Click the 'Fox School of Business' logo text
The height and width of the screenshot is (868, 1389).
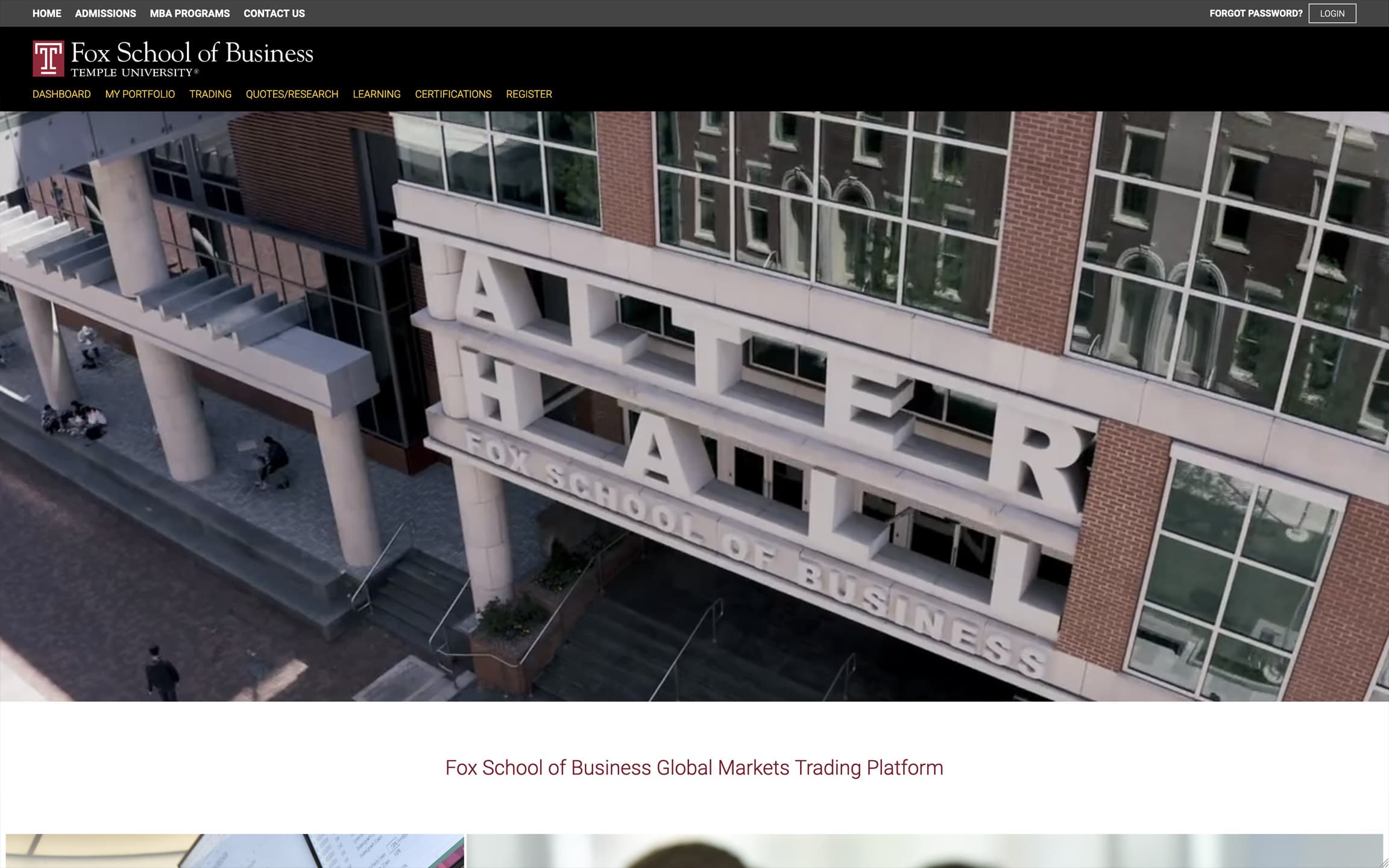[192, 53]
